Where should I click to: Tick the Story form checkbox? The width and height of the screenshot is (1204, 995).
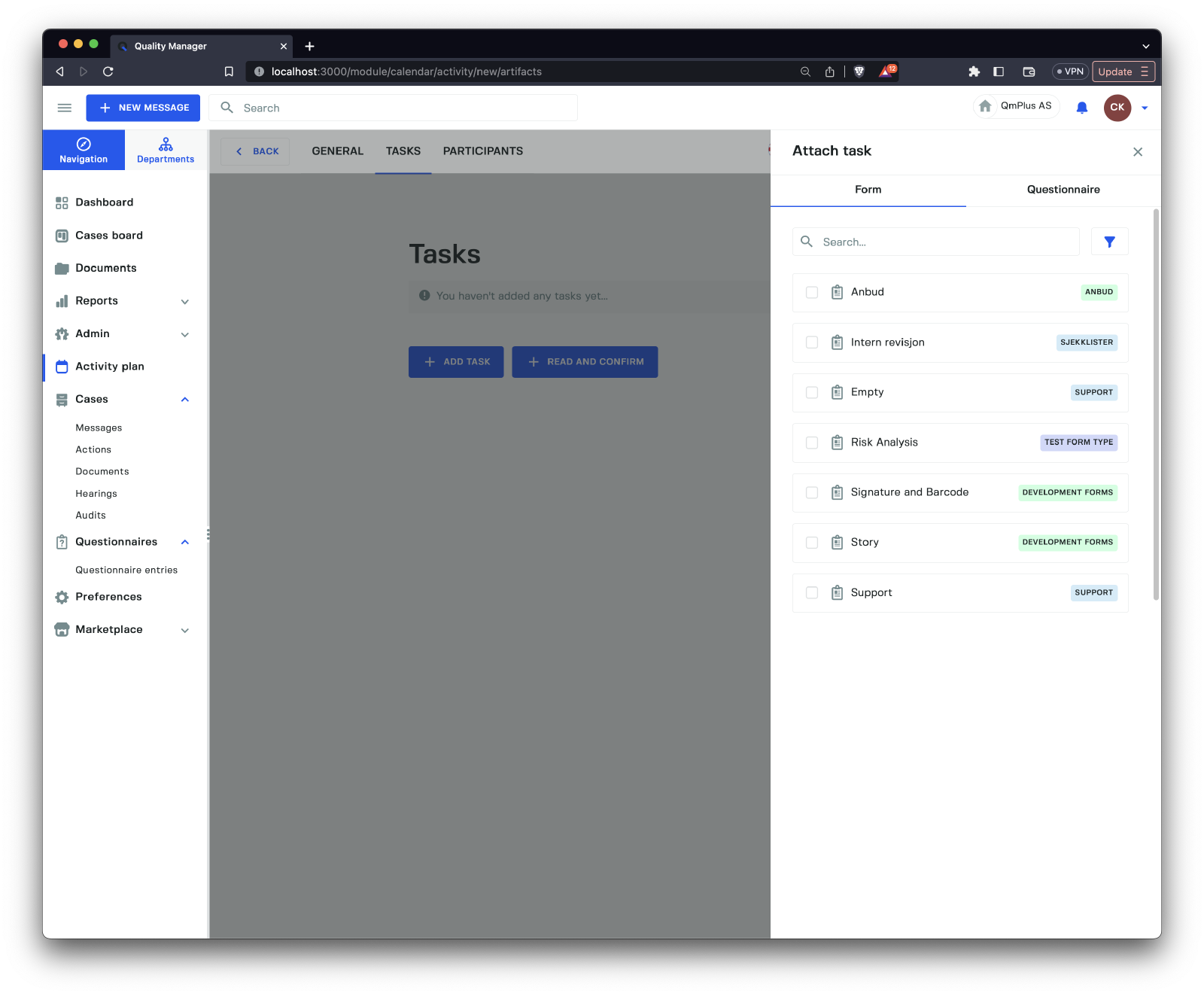tap(812, 543)
